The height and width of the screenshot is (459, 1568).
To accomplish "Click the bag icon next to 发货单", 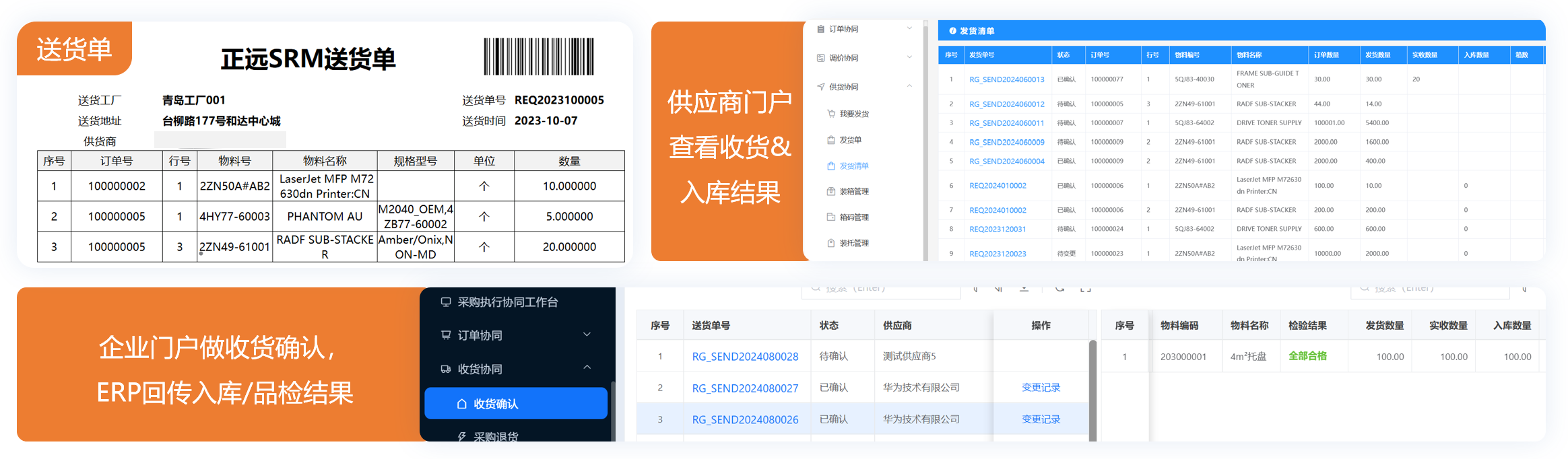I will pos(831,140).
